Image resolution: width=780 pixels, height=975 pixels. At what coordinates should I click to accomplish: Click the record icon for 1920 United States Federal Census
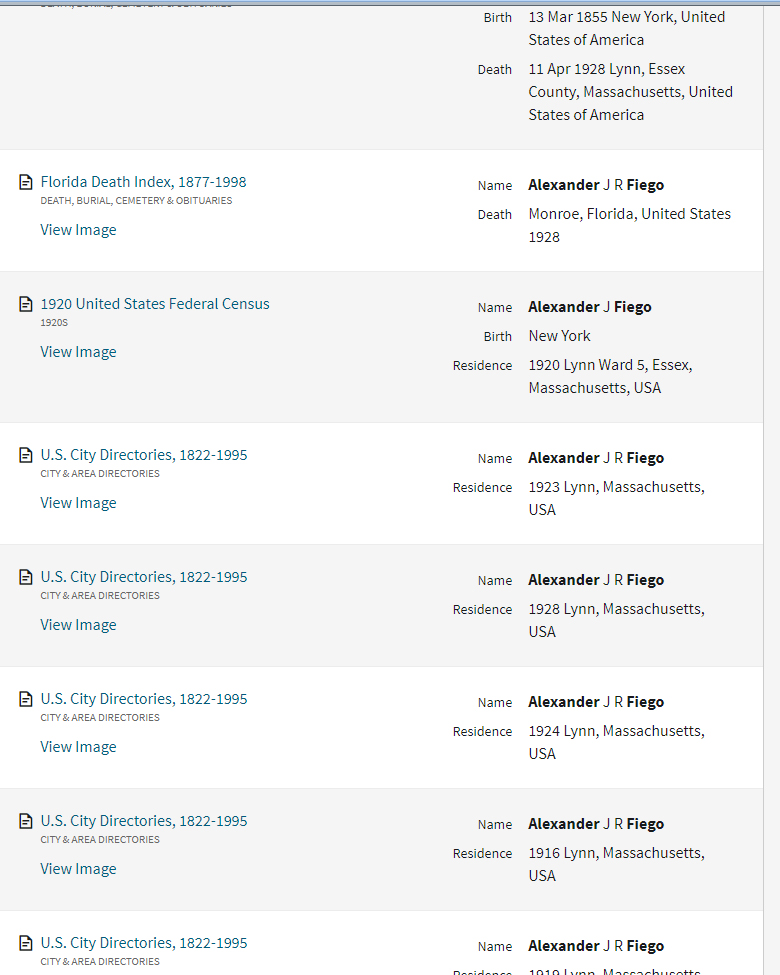pyautogui.click(x=26, y=303)
